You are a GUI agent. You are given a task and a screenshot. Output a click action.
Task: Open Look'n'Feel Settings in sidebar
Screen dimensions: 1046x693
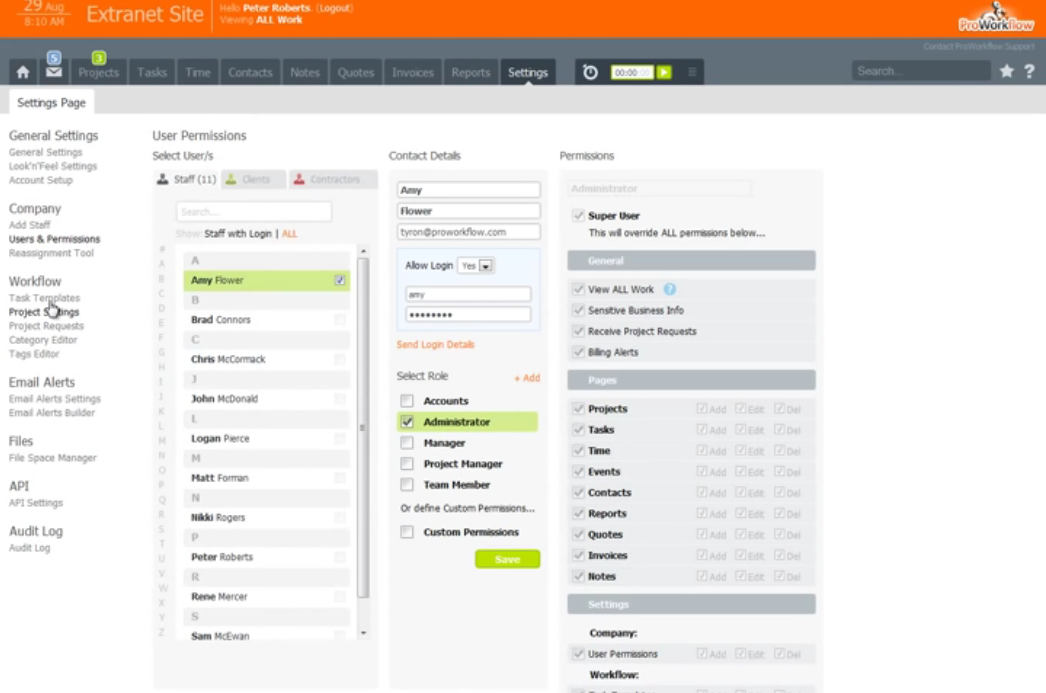coord(53,166)
